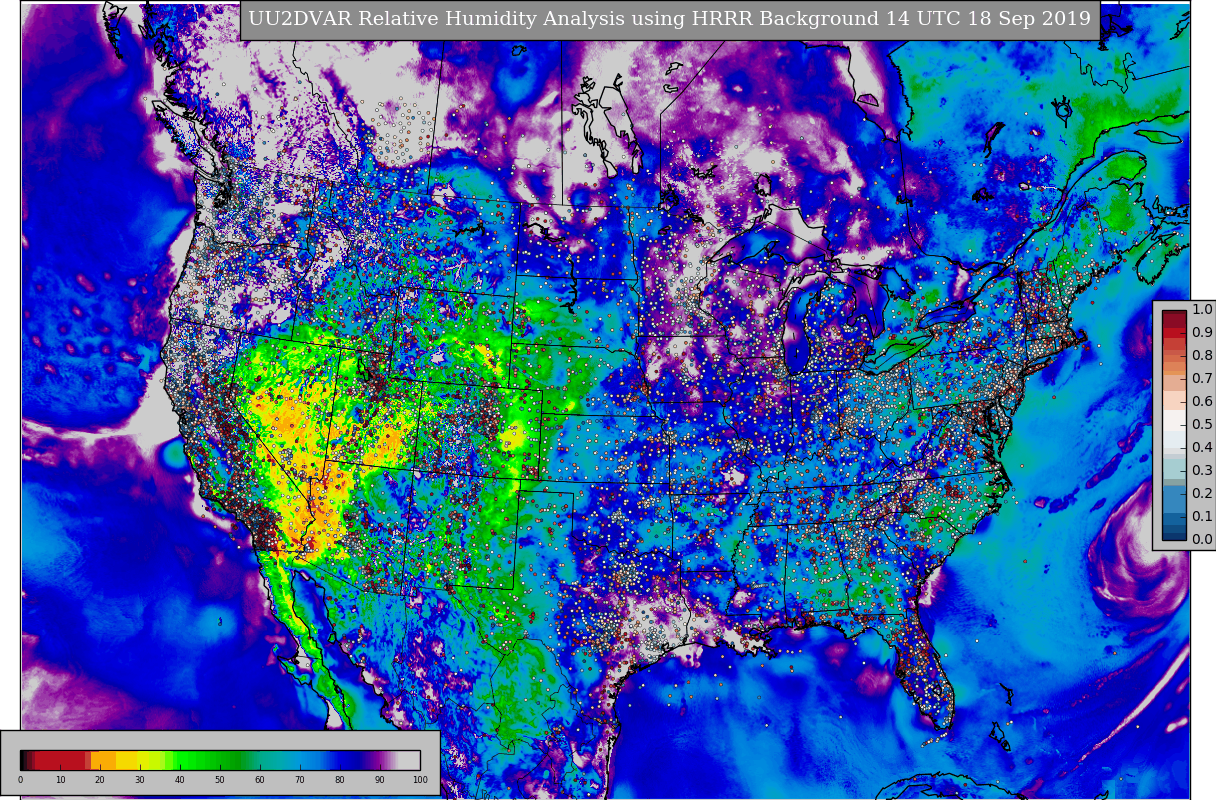This screenshot has width=1216, height=800.
Task: Click the "0" tick label on humidity colorbar
Action: pos(20,780)
